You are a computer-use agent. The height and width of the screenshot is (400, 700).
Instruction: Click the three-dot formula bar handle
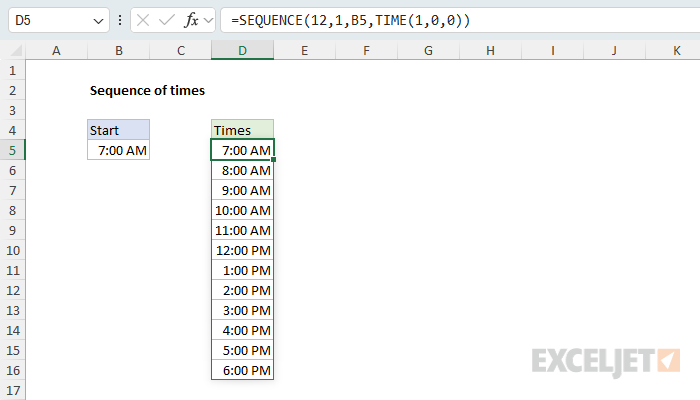pos(120,20)
